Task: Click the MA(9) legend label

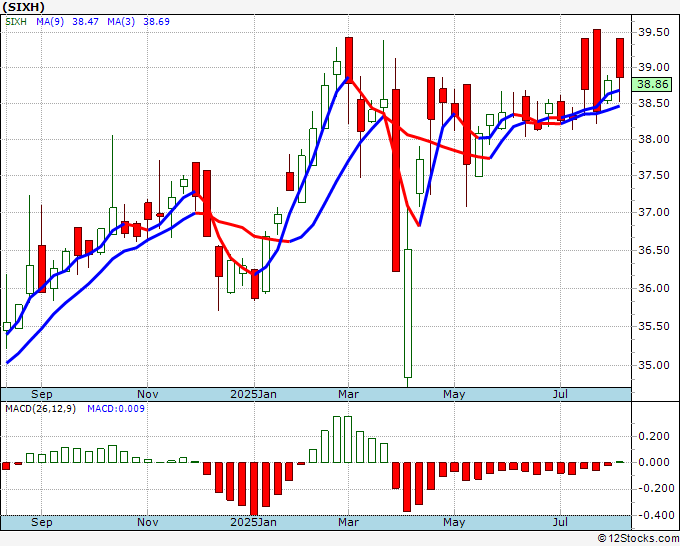Action: (50, 22)
